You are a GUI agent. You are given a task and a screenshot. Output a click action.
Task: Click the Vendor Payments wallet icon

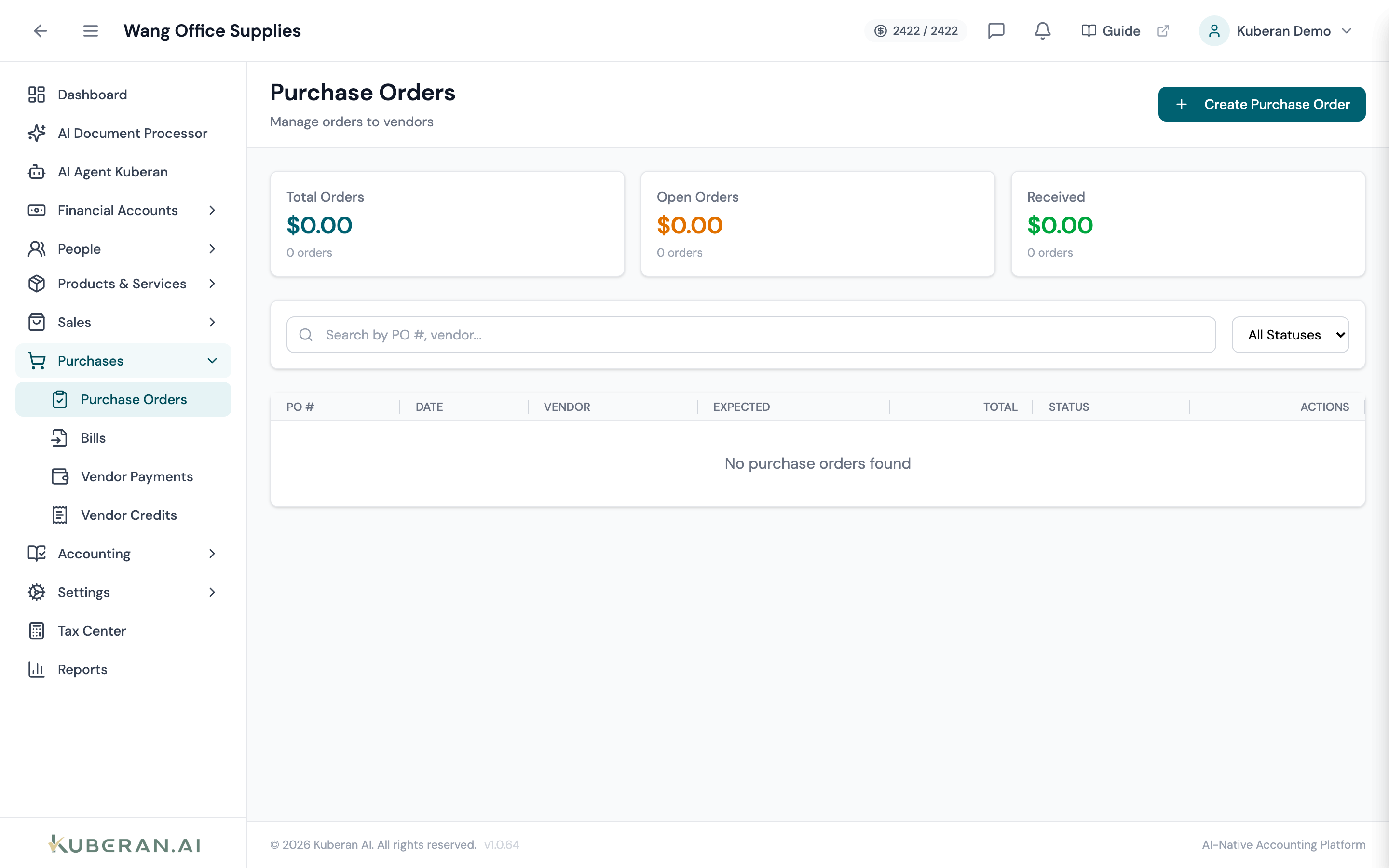click(60, 476)
